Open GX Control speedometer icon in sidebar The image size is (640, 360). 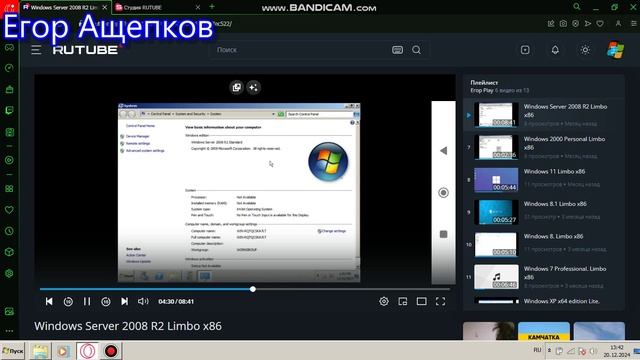click(x=9, y=68)
